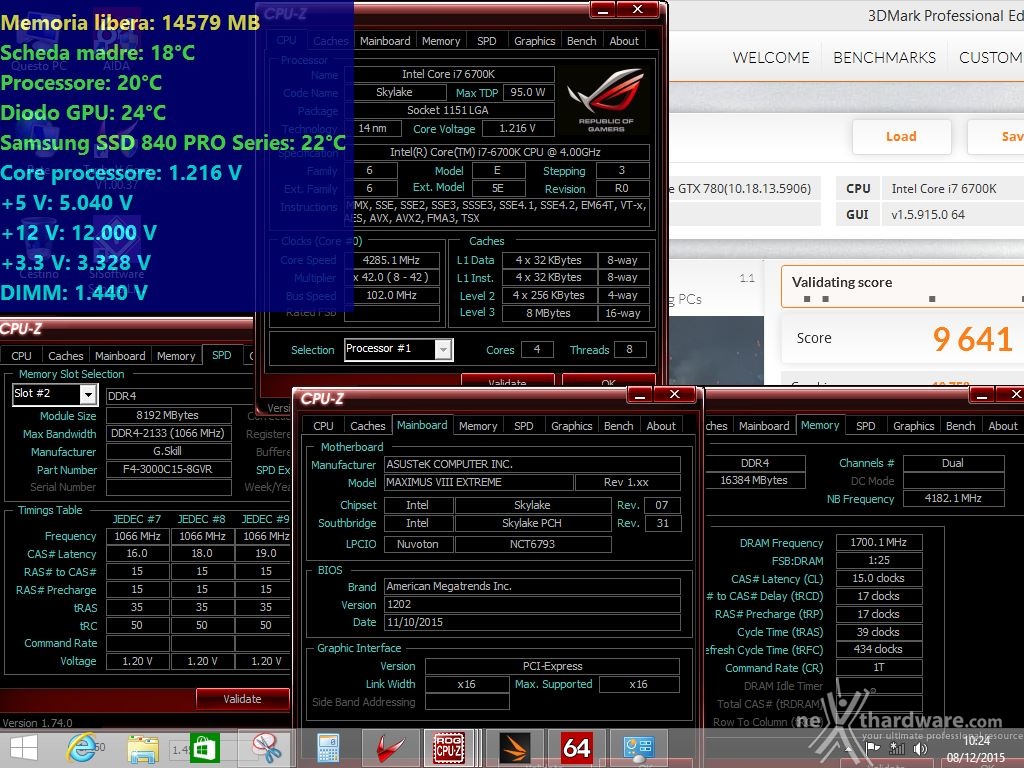The height and width of the screenshot is (768, 1024).
Task: Click Validate button in SPD CPU-Z window
Action: click(242, 699)
